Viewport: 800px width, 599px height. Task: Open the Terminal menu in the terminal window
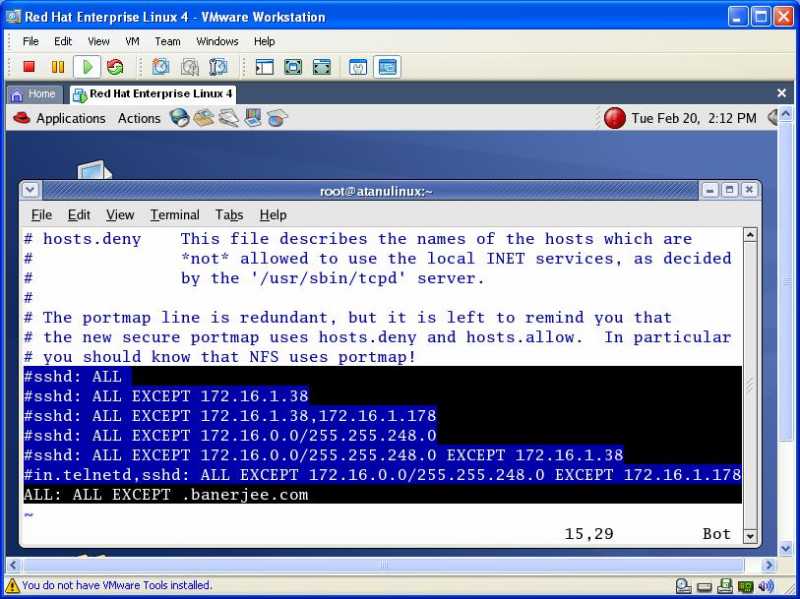click(174, 214)
